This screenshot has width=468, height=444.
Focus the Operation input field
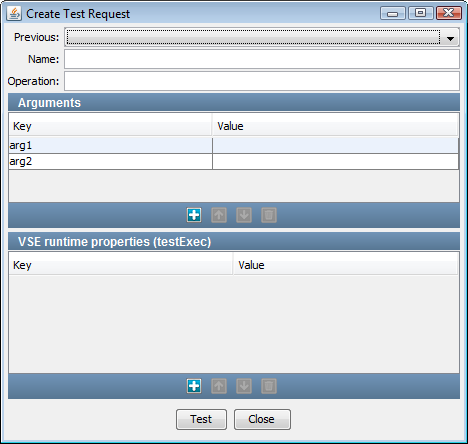pyautogui.click(x=262, y=81)
